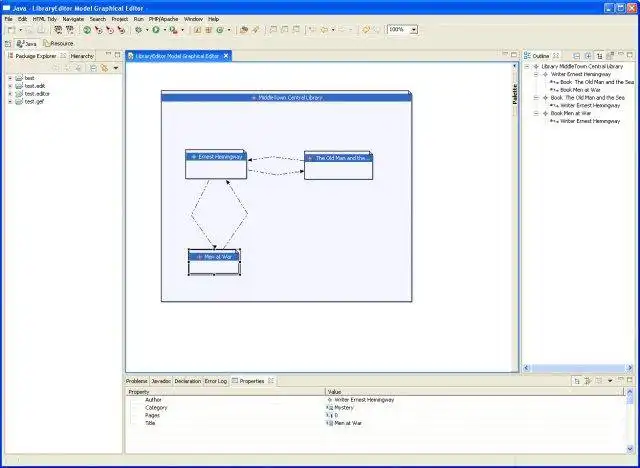
Task: Click the External Tools run icon
Action: [173, 30]
